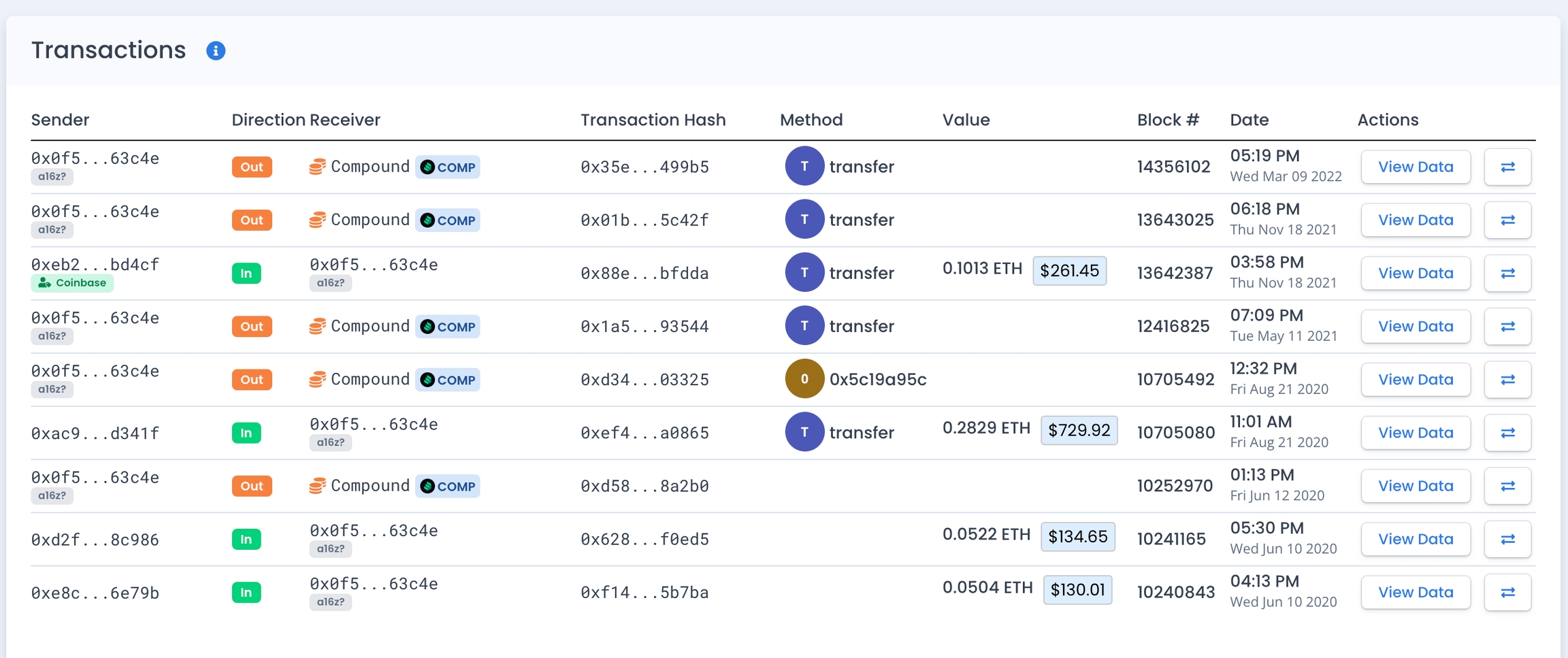This screenshot has width=1568, height=658.
Task: Click swap arrows icon for block 10240843
Action: tap(1507, 592)
